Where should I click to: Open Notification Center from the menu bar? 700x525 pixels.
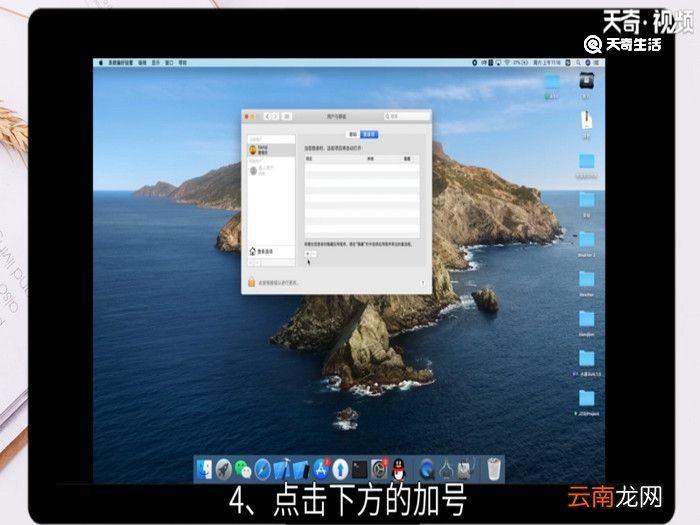click(596, 63)
